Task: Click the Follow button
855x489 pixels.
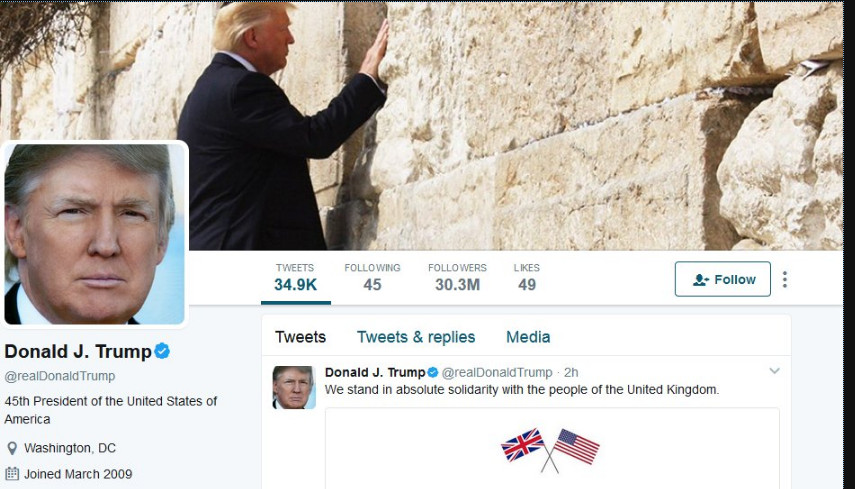Action: pyautogui.click(x=722, y=279)
